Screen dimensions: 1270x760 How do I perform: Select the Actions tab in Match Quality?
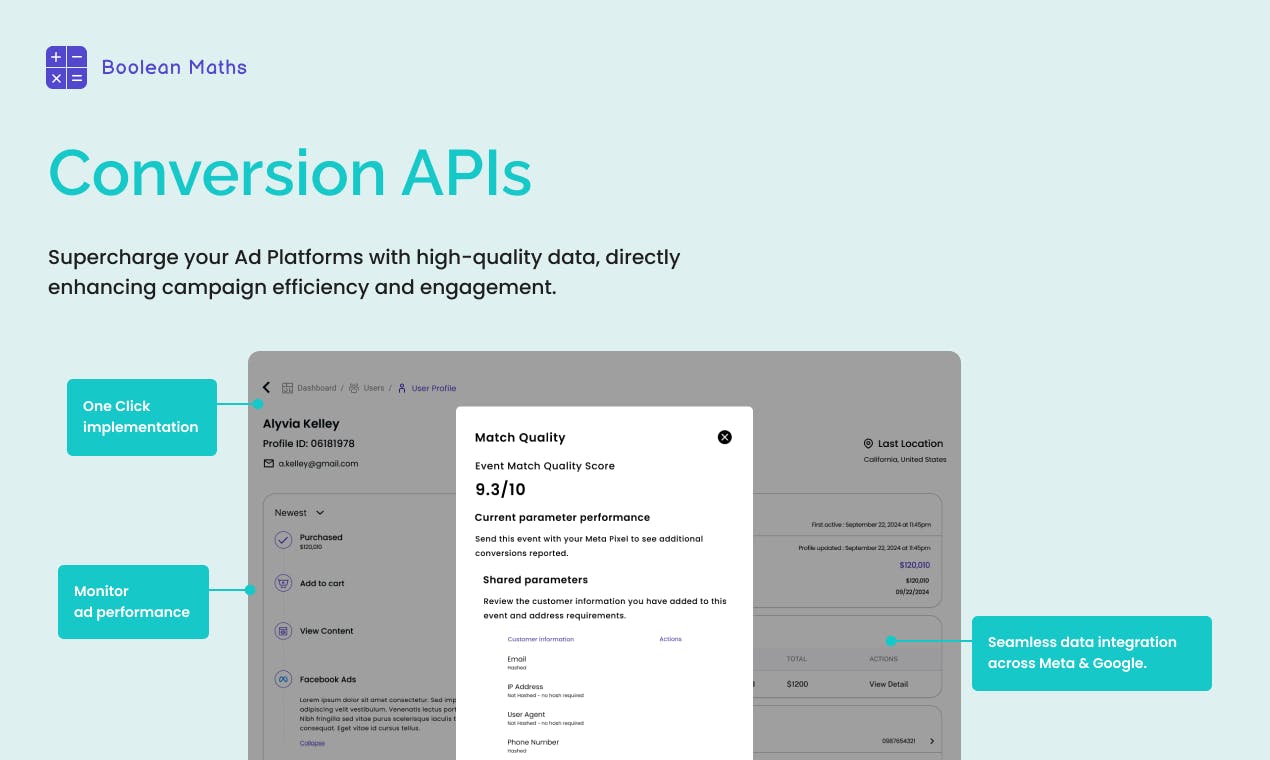(x=670, y=639)
